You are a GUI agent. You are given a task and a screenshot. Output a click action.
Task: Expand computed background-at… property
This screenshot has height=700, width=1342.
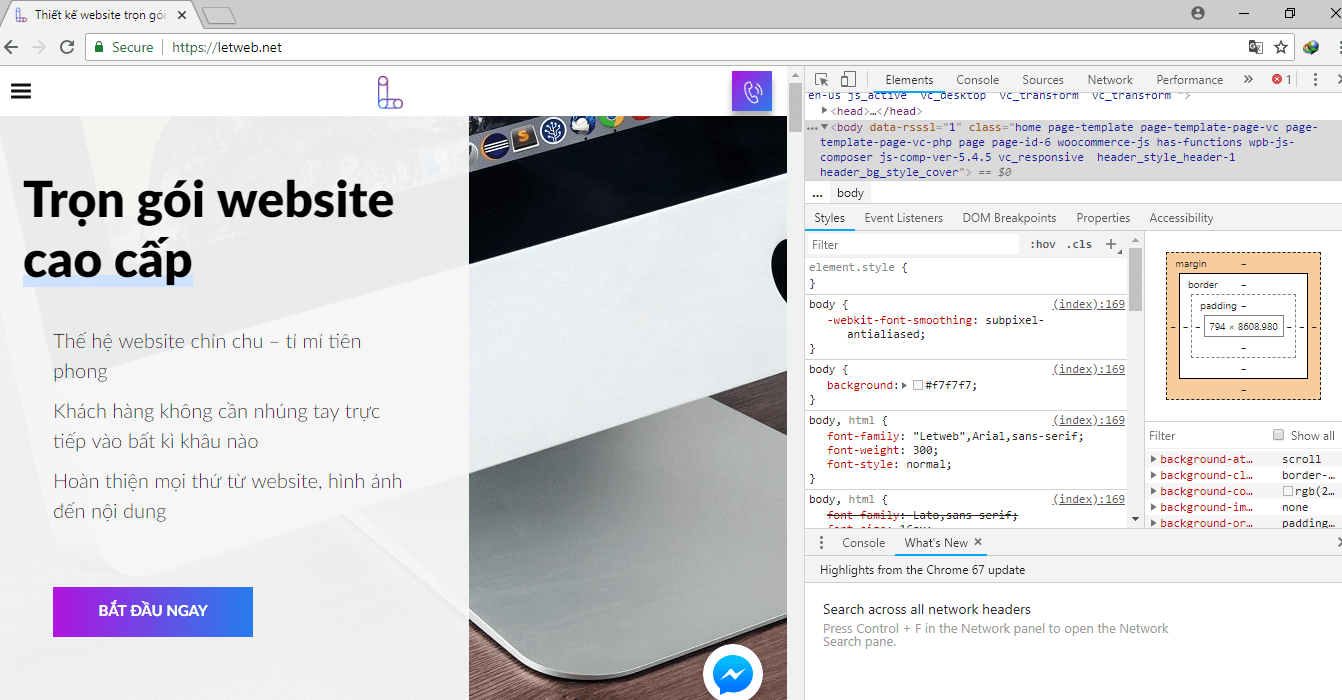(1154, 459)
